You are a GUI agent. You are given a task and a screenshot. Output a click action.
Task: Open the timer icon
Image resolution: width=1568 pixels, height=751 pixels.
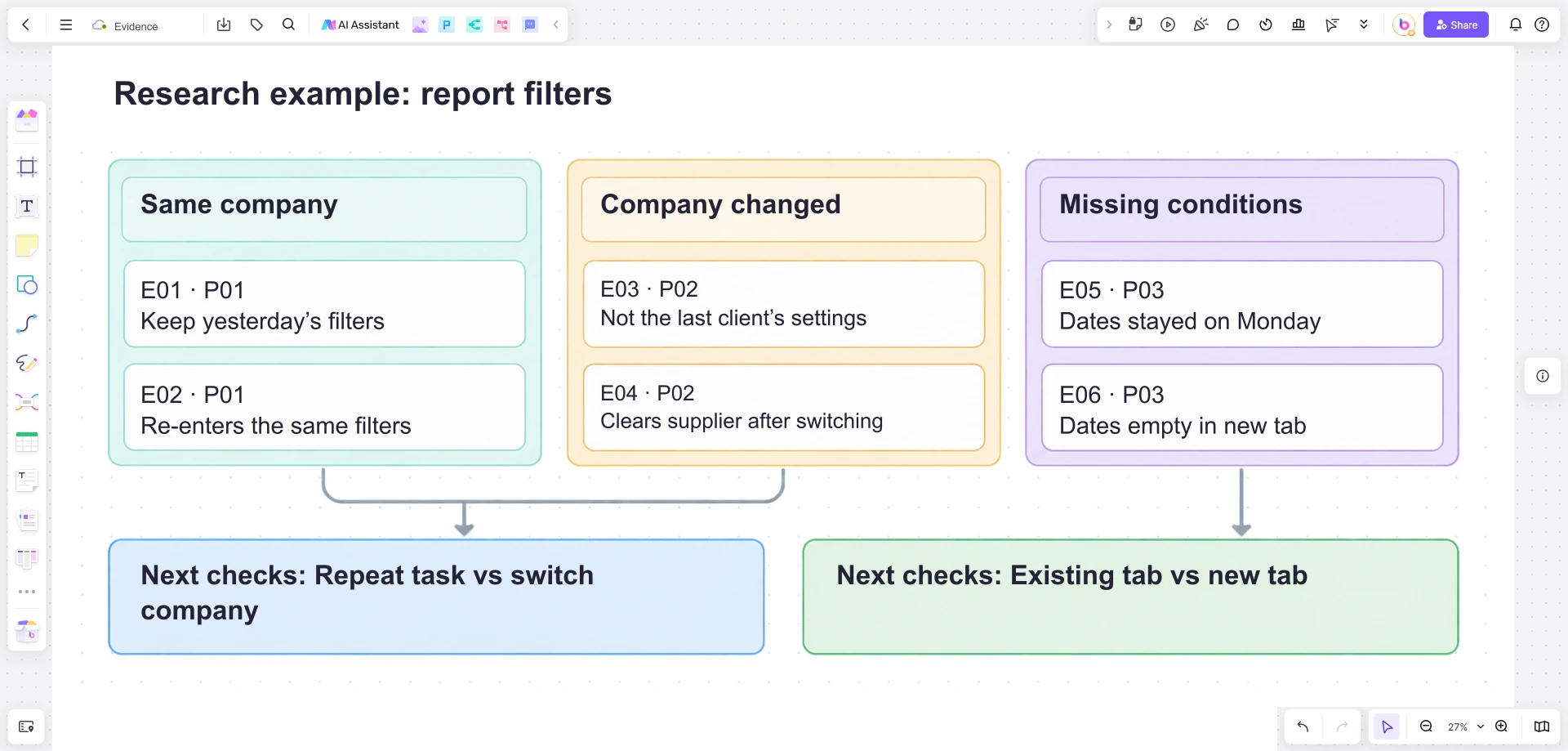point(1266,25)
